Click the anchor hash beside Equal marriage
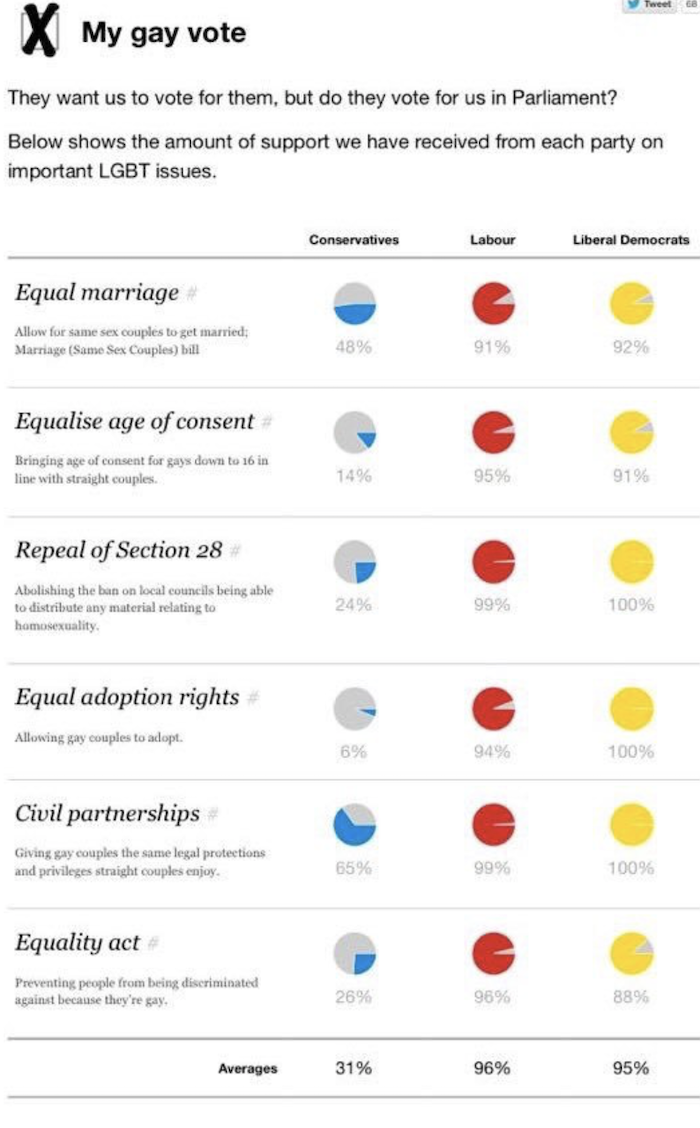This screenshot has height=1128, width=700. [x=192, y=293]
